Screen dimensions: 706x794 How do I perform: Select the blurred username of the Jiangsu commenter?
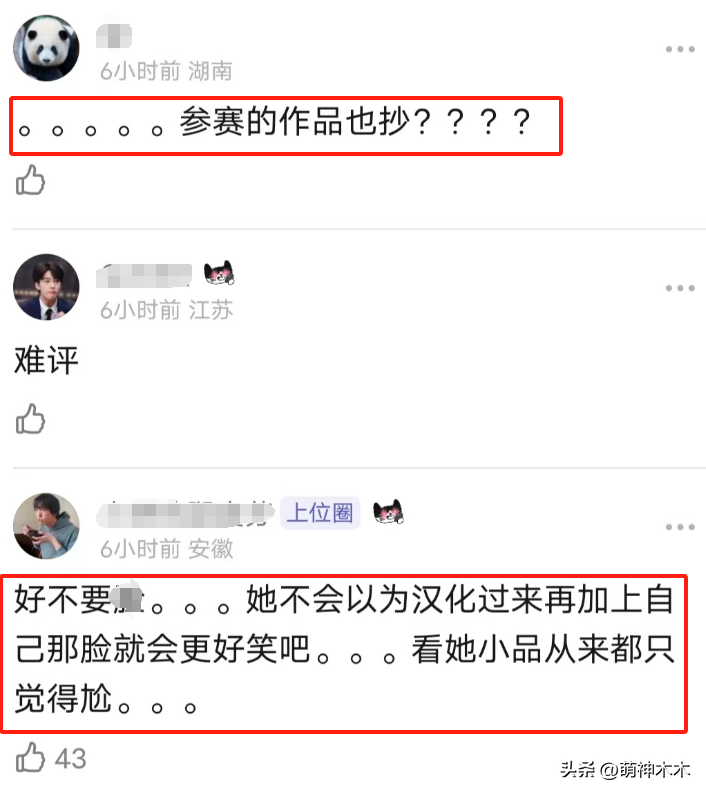[144, 275]
